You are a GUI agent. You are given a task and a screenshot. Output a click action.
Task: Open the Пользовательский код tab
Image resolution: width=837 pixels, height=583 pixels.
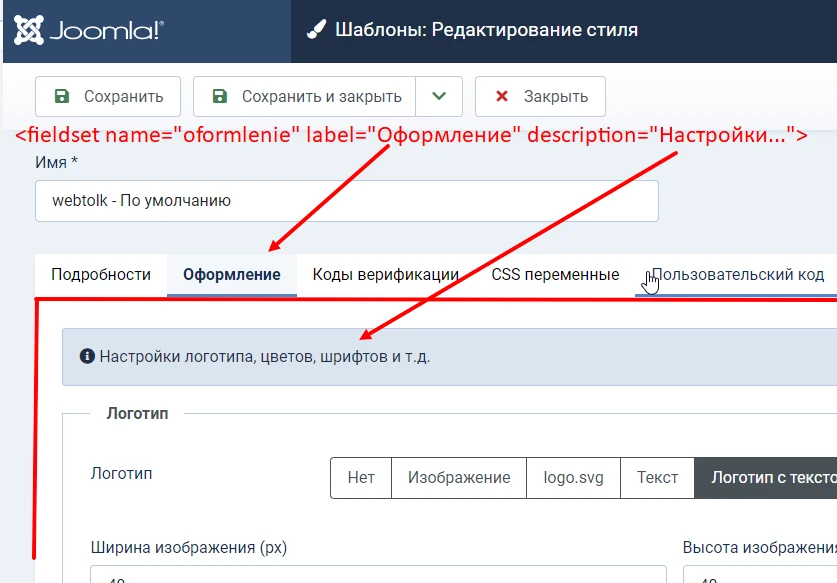(737, 272)
